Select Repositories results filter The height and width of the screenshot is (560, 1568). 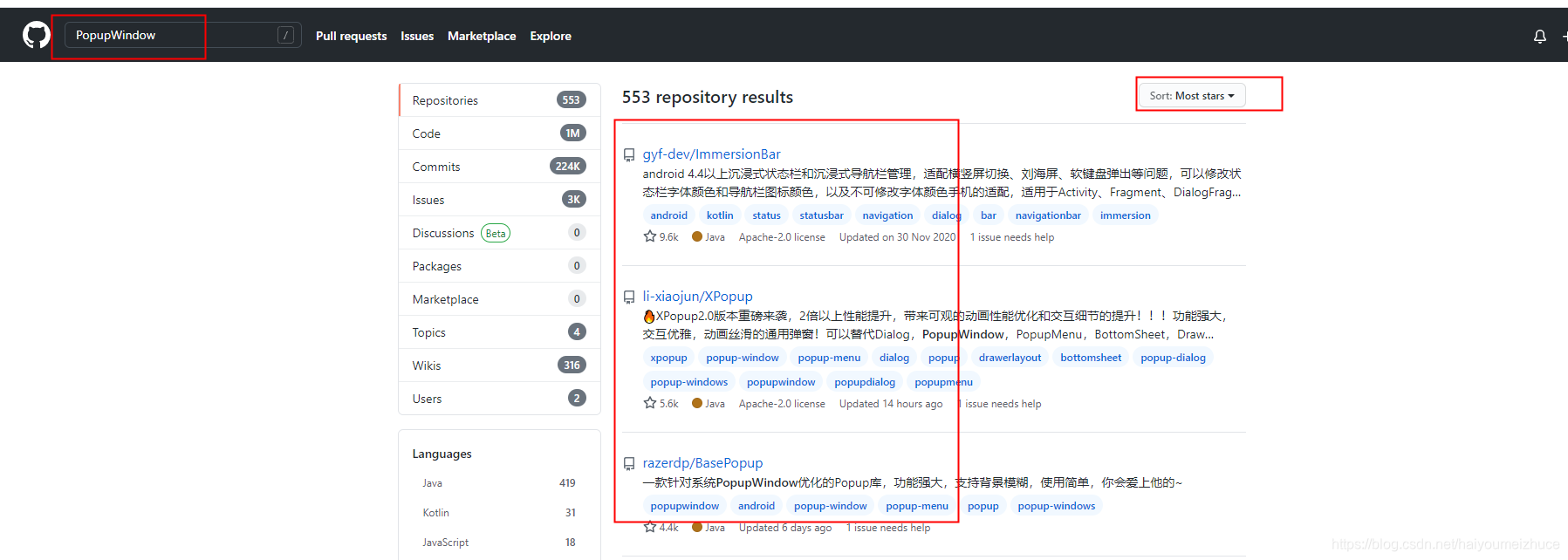point(500,100)
